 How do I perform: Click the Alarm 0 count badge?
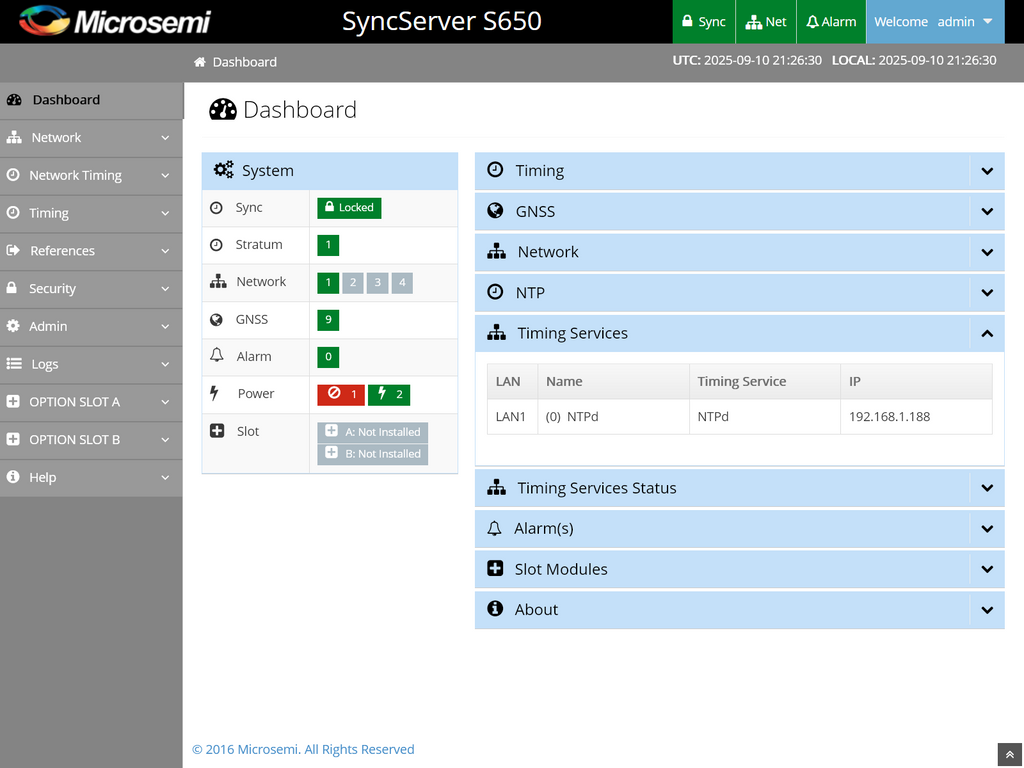(x=328, y=357)
